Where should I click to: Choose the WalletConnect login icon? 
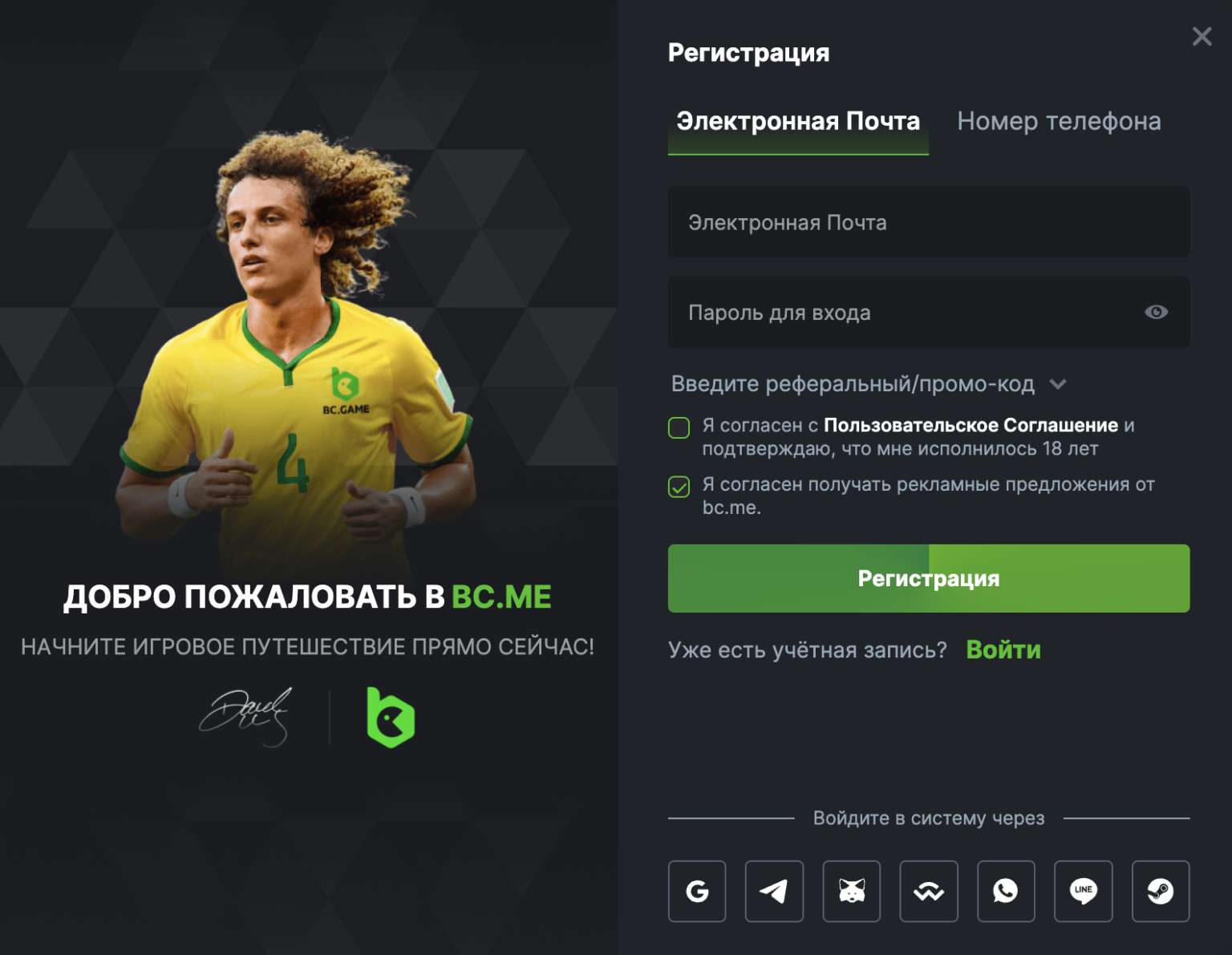929,891
